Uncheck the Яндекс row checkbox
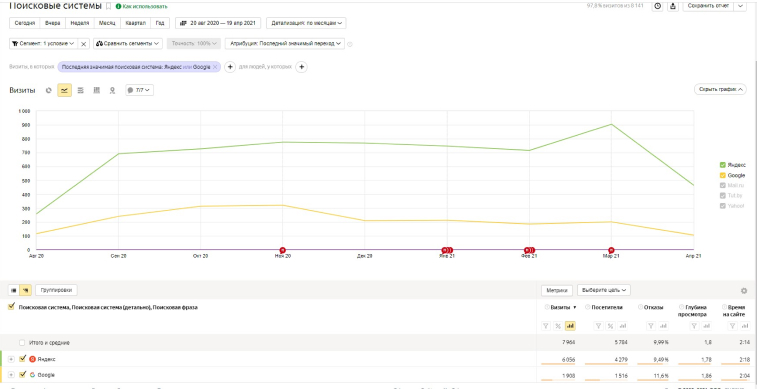The height and width of the screenshot is (389, 757). 22,359
